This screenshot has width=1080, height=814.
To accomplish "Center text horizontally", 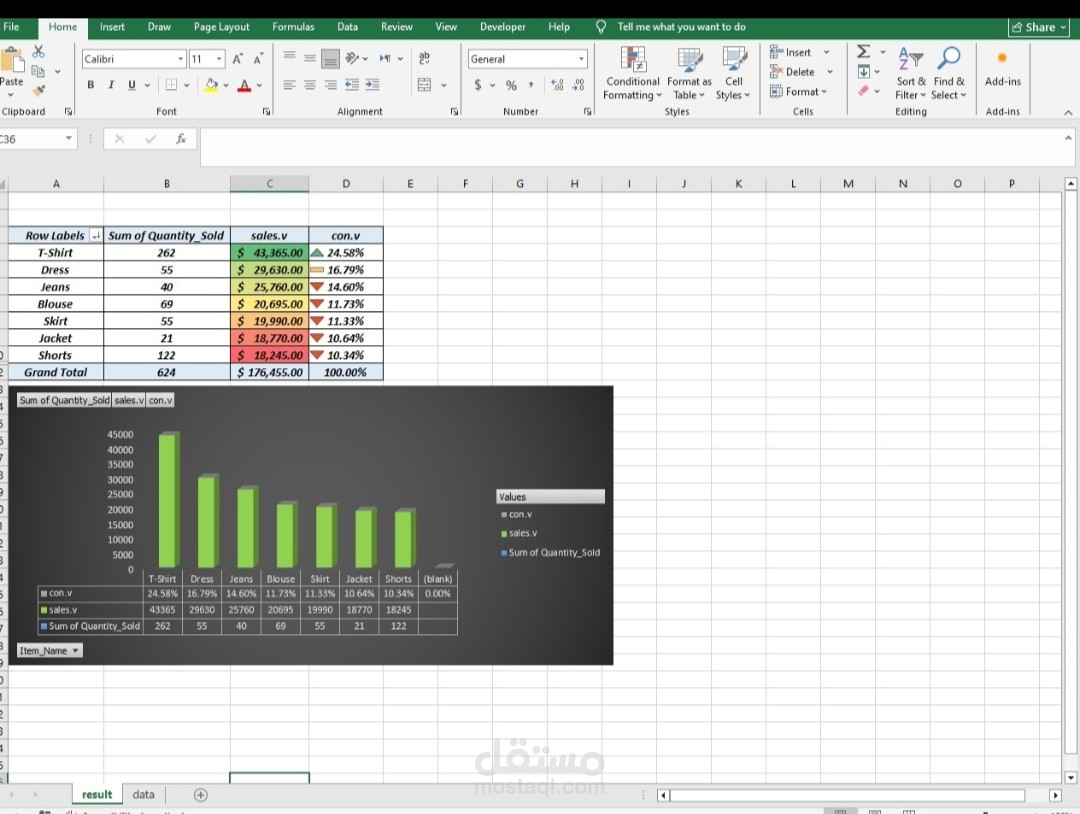I will click(x=310, y=85).
